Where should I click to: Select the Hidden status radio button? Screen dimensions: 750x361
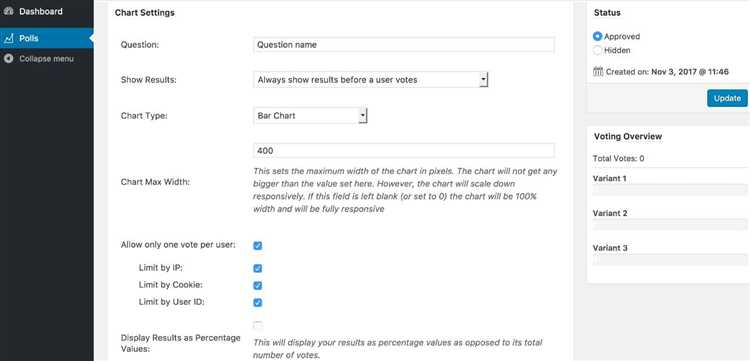(597, 50)
